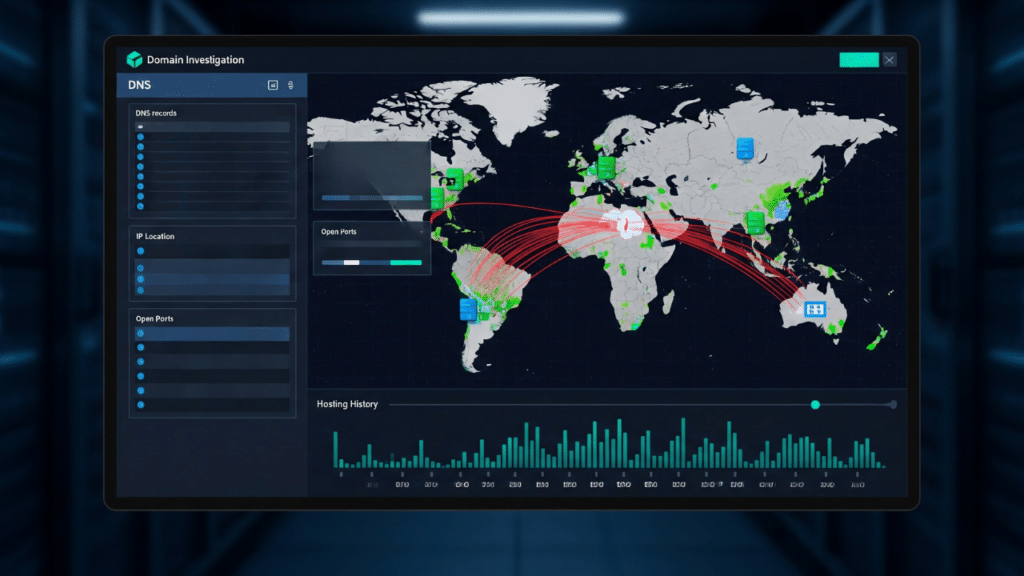Expand the DNS records section header
Viewport: 1024px width, 576px height.
(x=157, y=113)
